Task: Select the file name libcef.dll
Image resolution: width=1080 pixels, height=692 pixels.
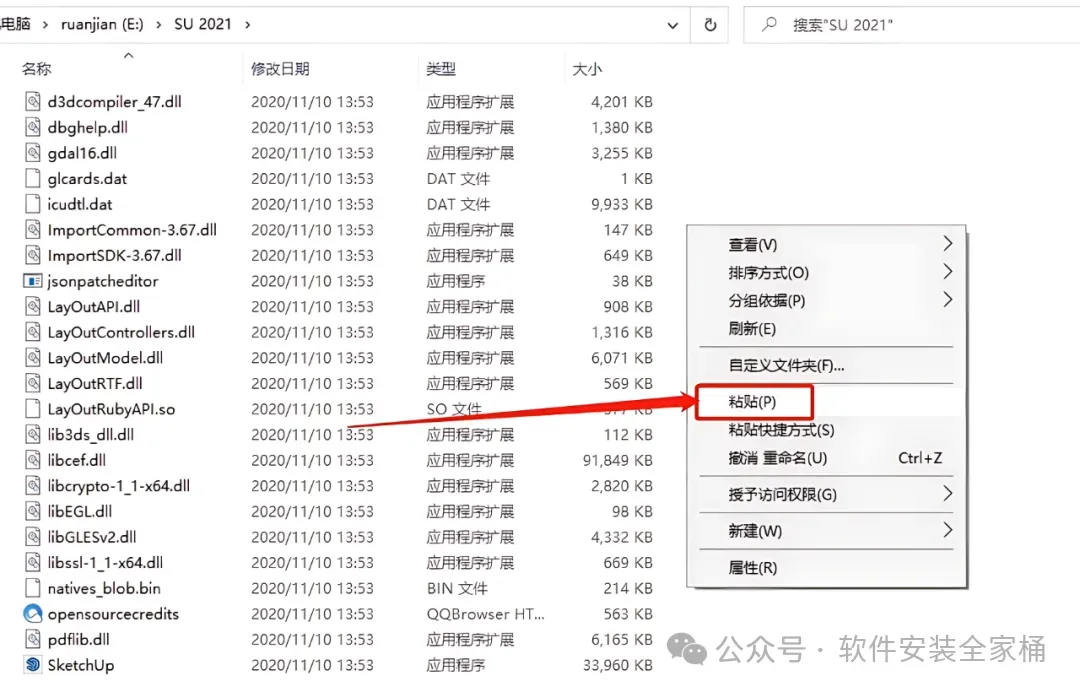Action: click(x=76, y=460)
